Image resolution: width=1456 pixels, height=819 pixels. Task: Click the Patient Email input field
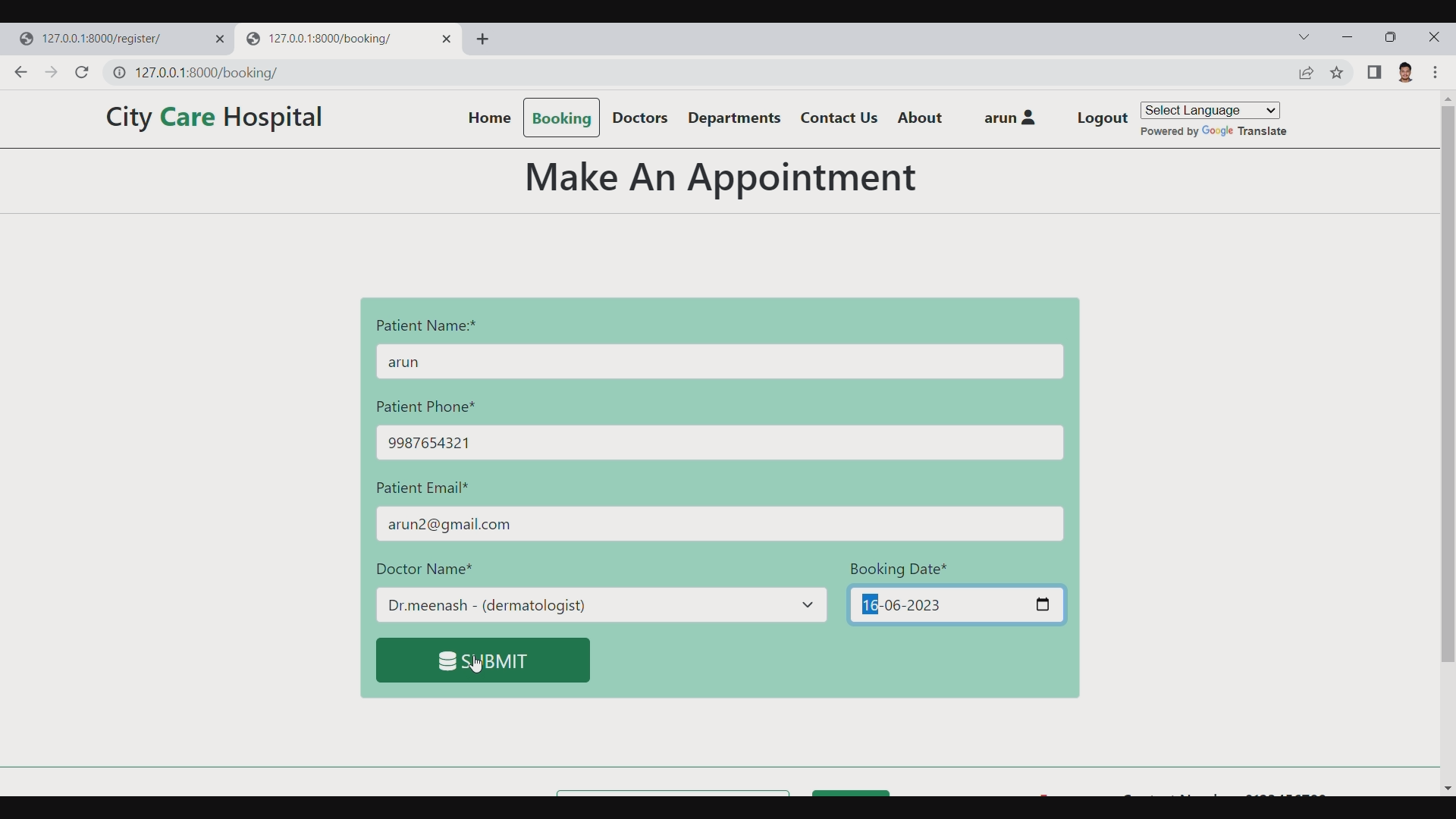pyautogui.click(x=719, y=523)
